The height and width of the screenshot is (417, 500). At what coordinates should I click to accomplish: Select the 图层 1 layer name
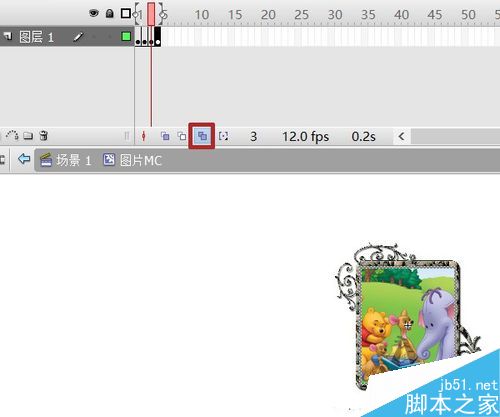click(x=36, y=37)
